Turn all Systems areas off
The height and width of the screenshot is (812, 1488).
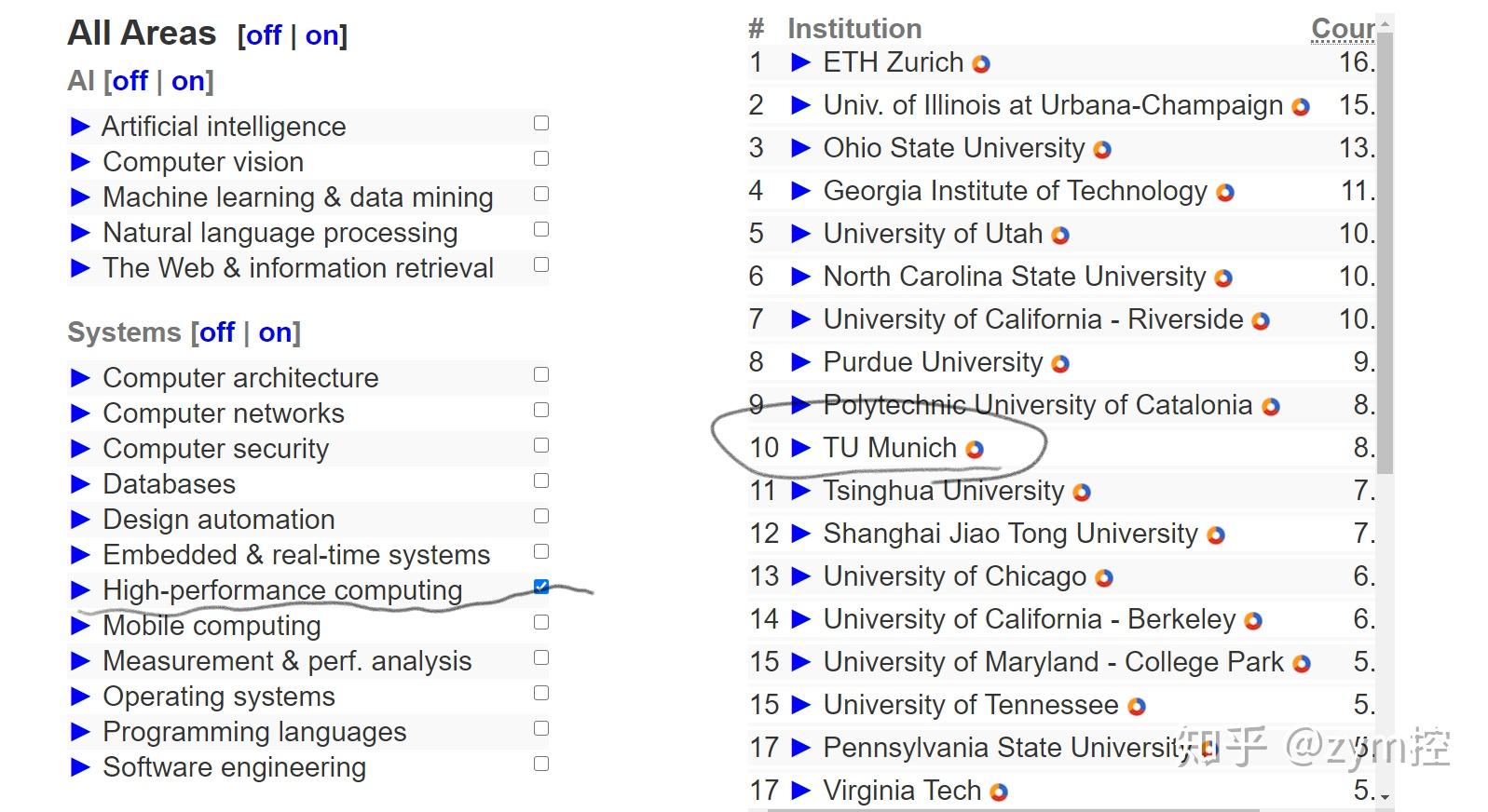216,333
